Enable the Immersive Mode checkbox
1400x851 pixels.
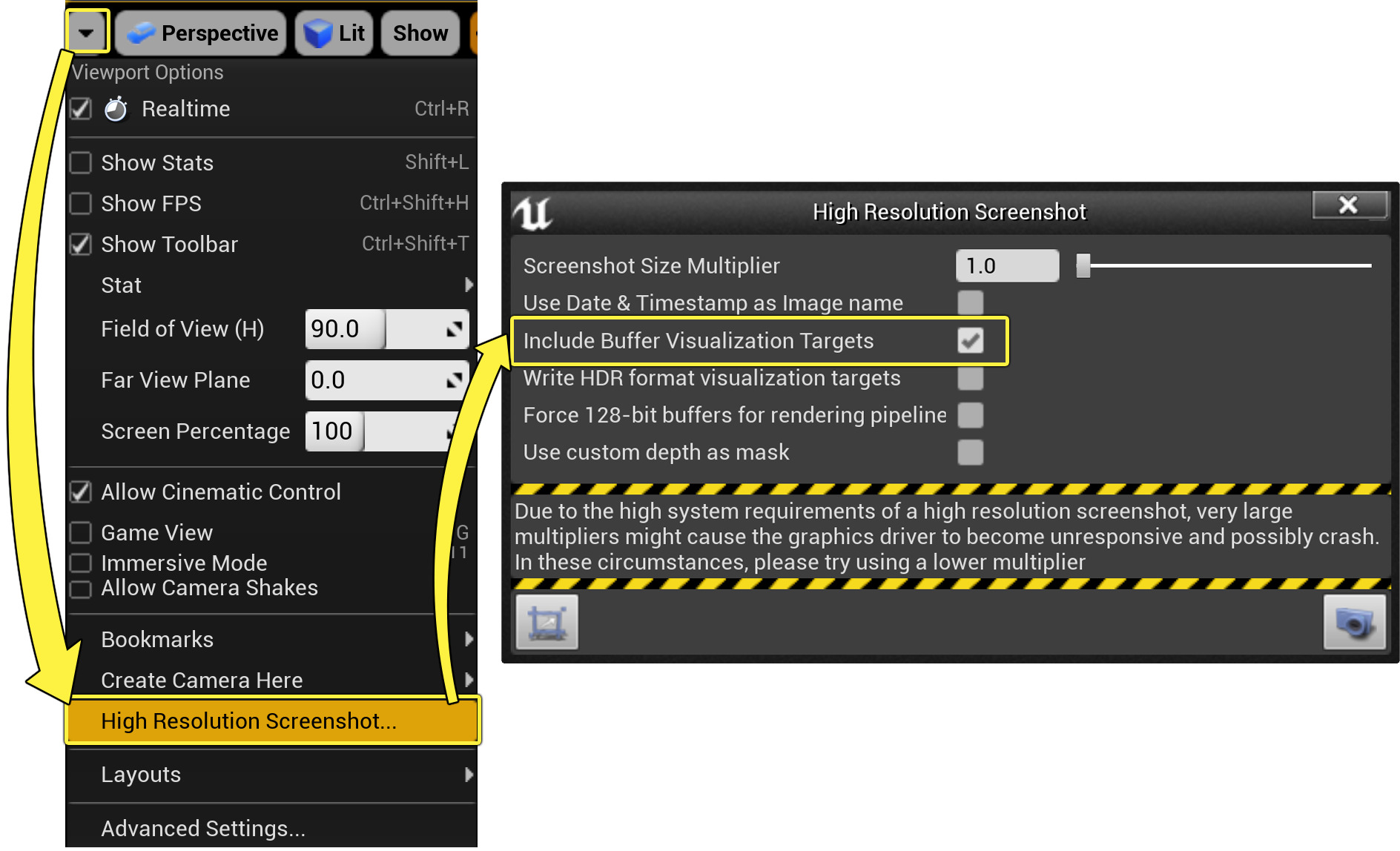[80, 563]
